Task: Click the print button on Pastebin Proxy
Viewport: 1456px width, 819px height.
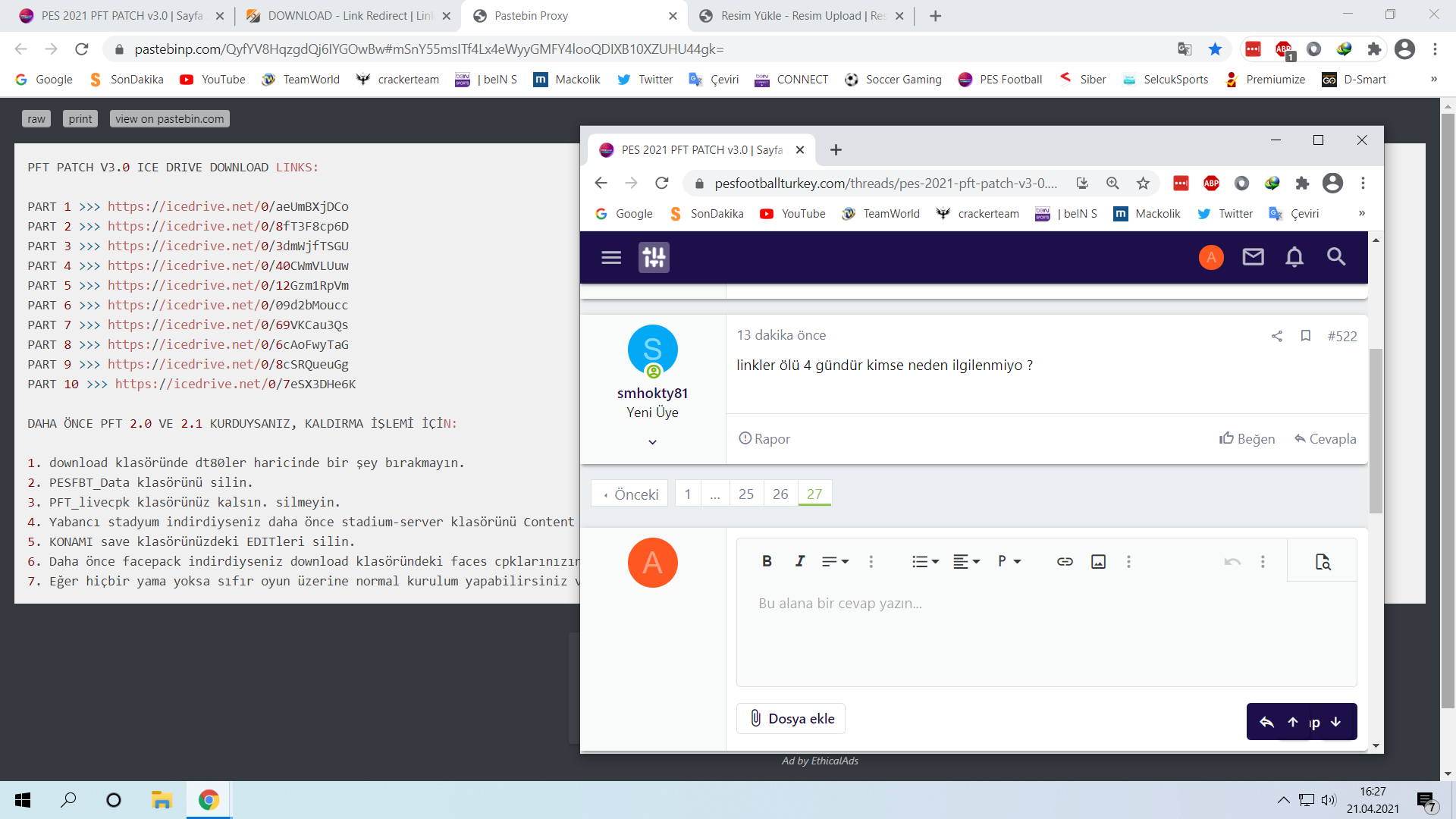Action: (80, 119)
